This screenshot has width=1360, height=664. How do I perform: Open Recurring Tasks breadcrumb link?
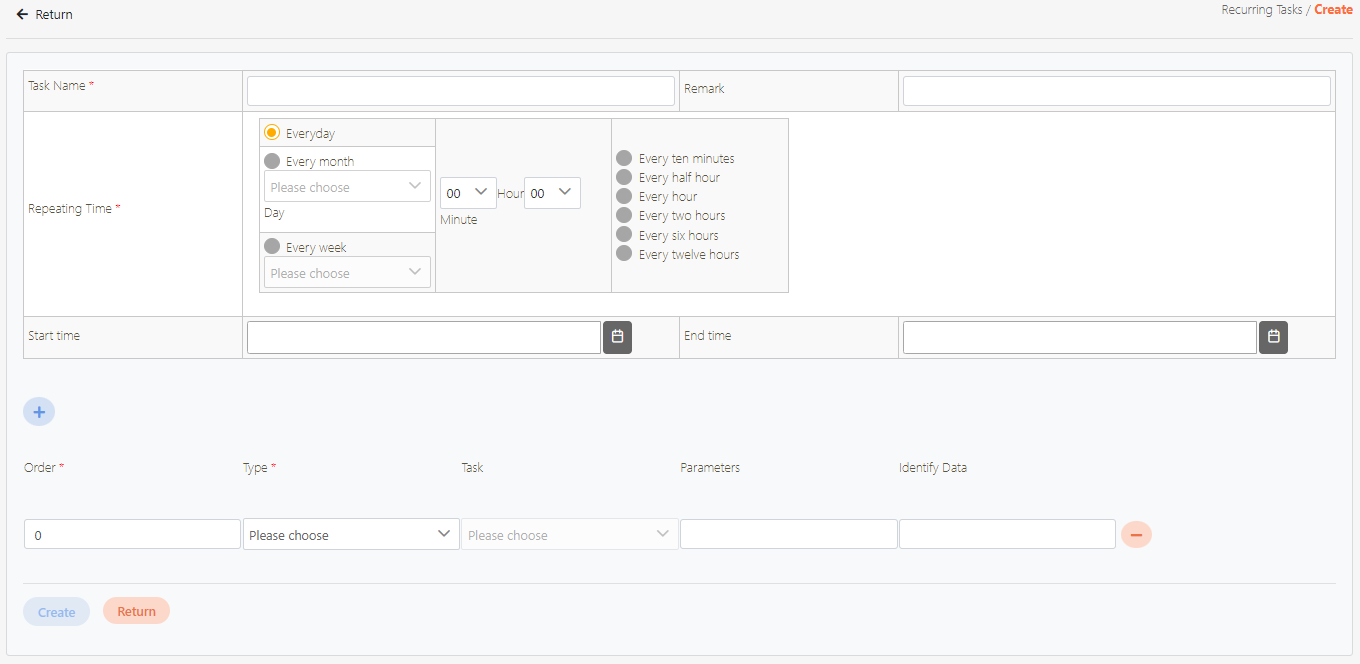1261,10
